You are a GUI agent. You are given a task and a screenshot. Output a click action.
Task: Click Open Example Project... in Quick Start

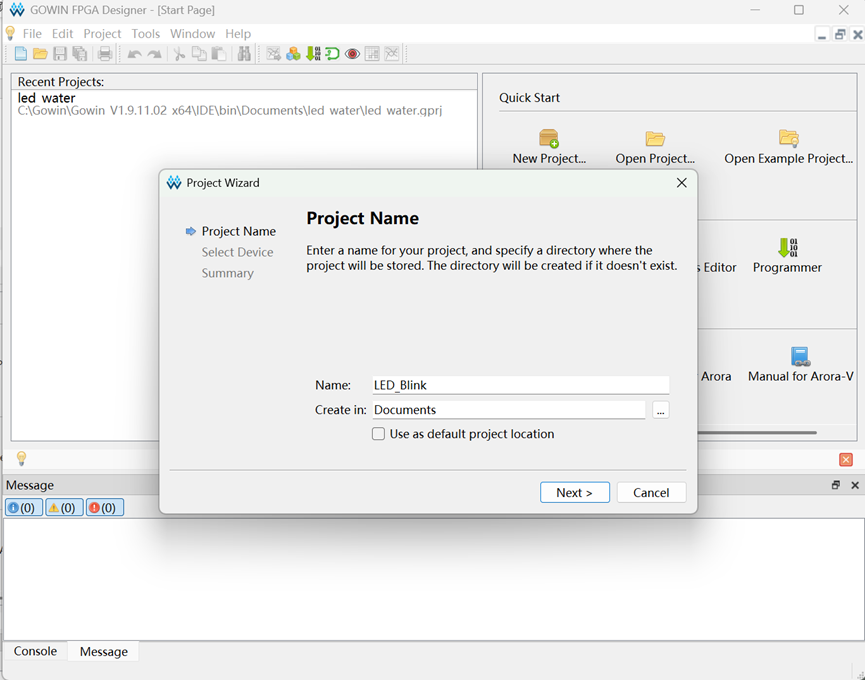[x=788, y=147]
